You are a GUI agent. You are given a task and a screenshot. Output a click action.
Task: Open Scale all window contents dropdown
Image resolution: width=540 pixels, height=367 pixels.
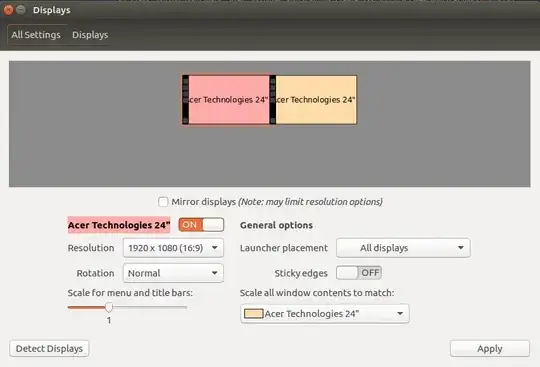pyautogui.click(x=325, y=314)
